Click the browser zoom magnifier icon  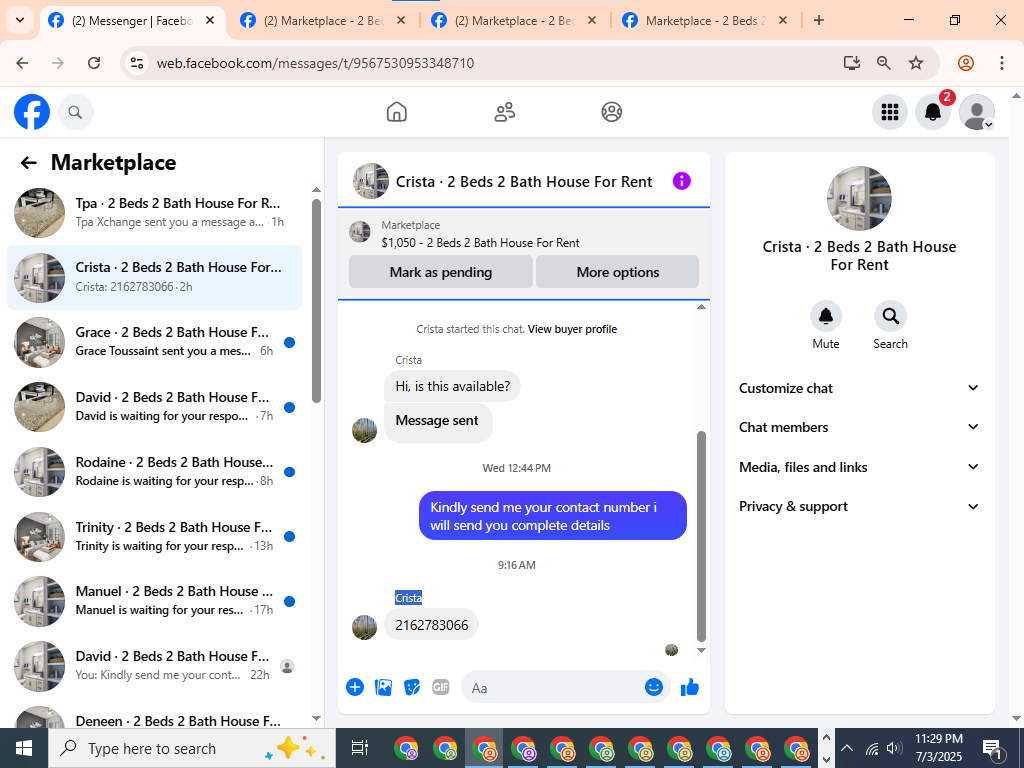883,63
